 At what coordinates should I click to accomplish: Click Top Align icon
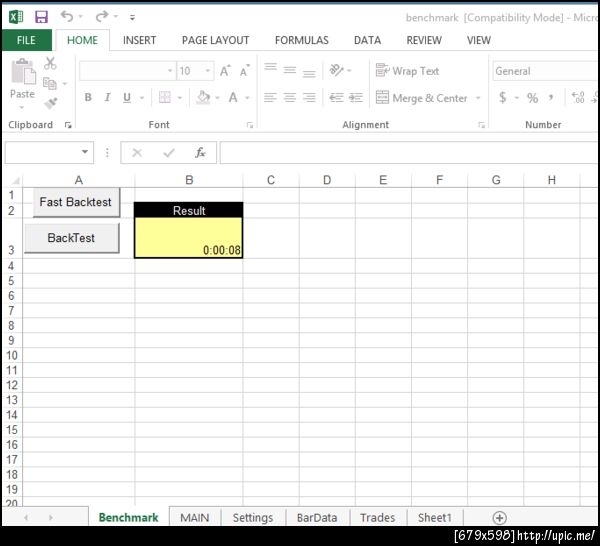coord(270,67)
